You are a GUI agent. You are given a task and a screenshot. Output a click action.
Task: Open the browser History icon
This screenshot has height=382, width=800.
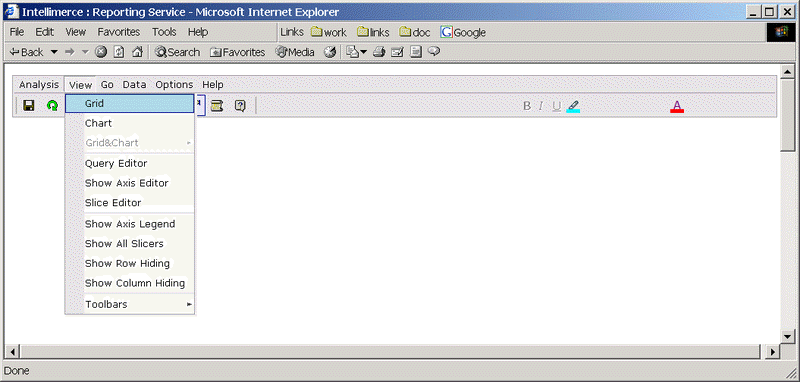pos(331,52)
